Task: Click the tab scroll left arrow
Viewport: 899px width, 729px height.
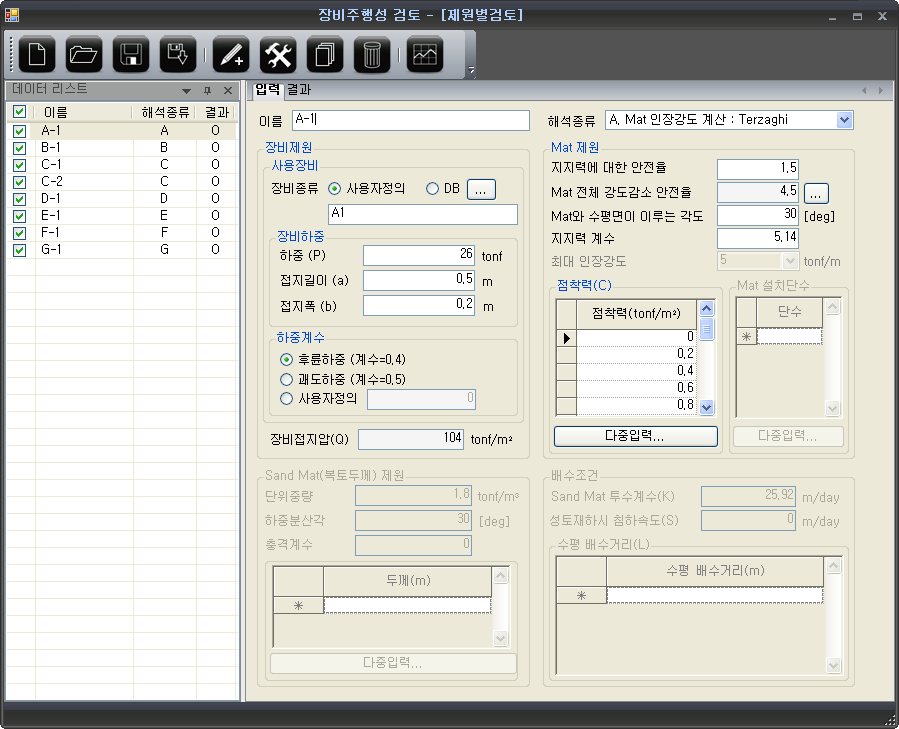Action: pos(864,91)
